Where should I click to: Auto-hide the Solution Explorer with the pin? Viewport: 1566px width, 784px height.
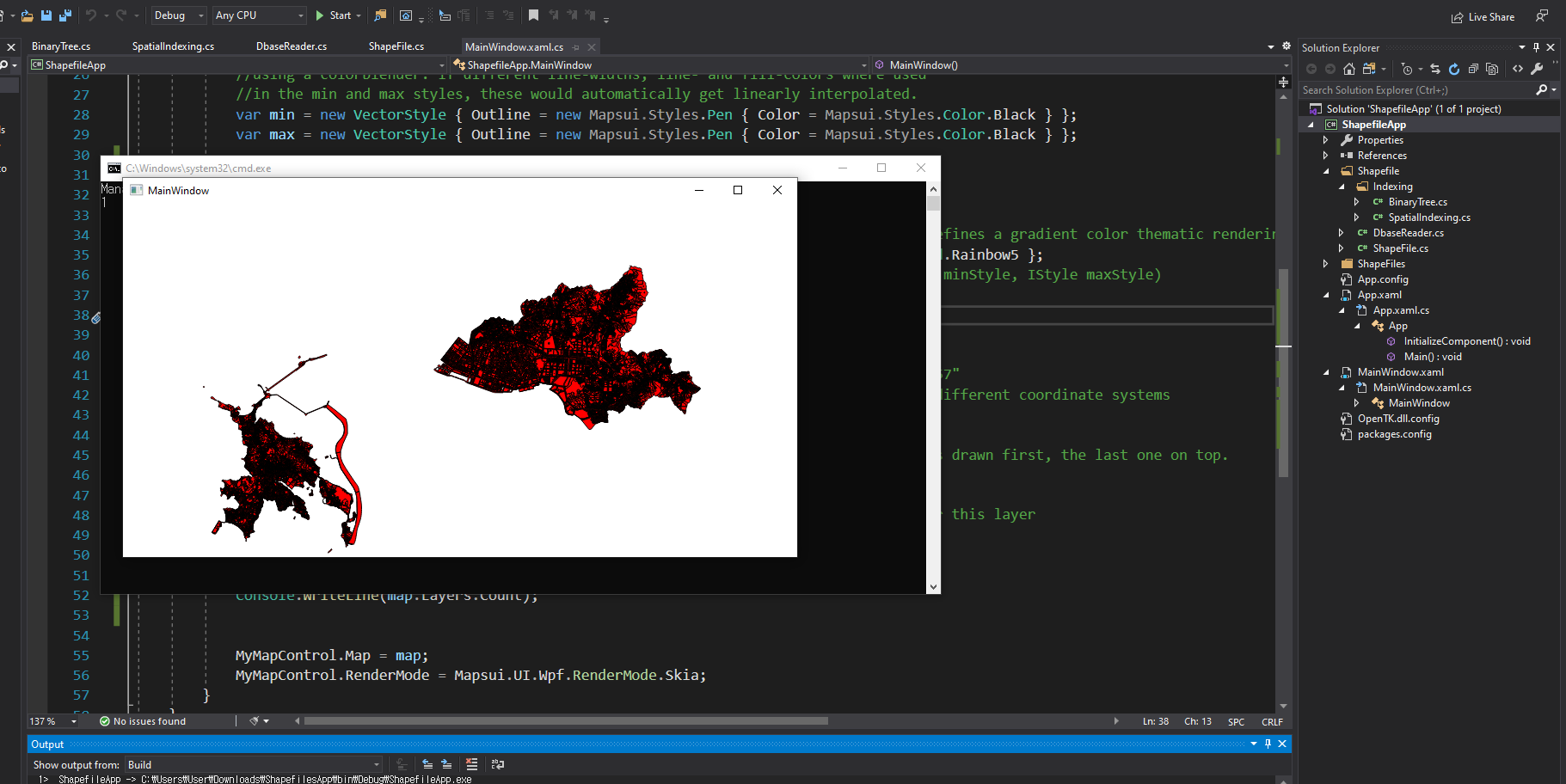pos(1538,47)
